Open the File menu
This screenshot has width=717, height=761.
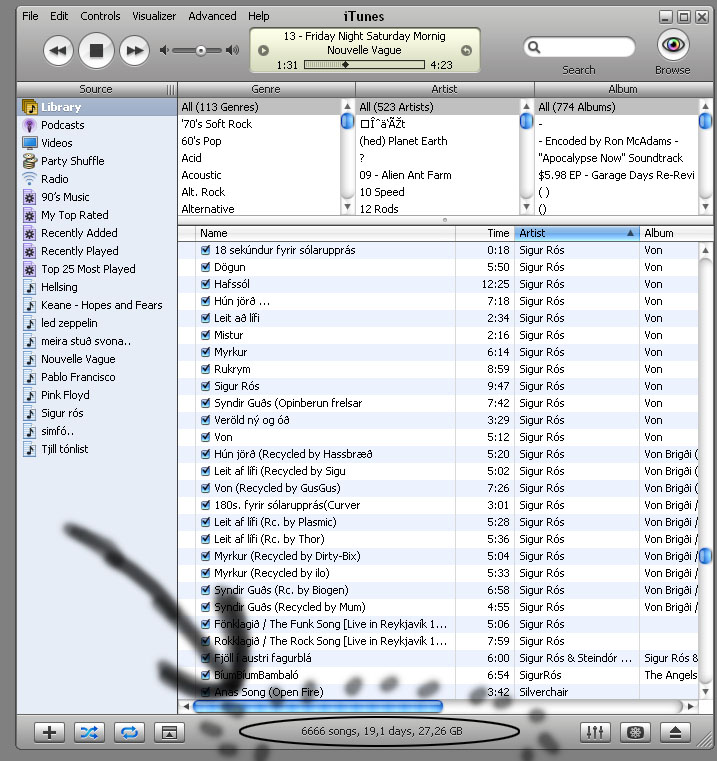tap(30, 16)
